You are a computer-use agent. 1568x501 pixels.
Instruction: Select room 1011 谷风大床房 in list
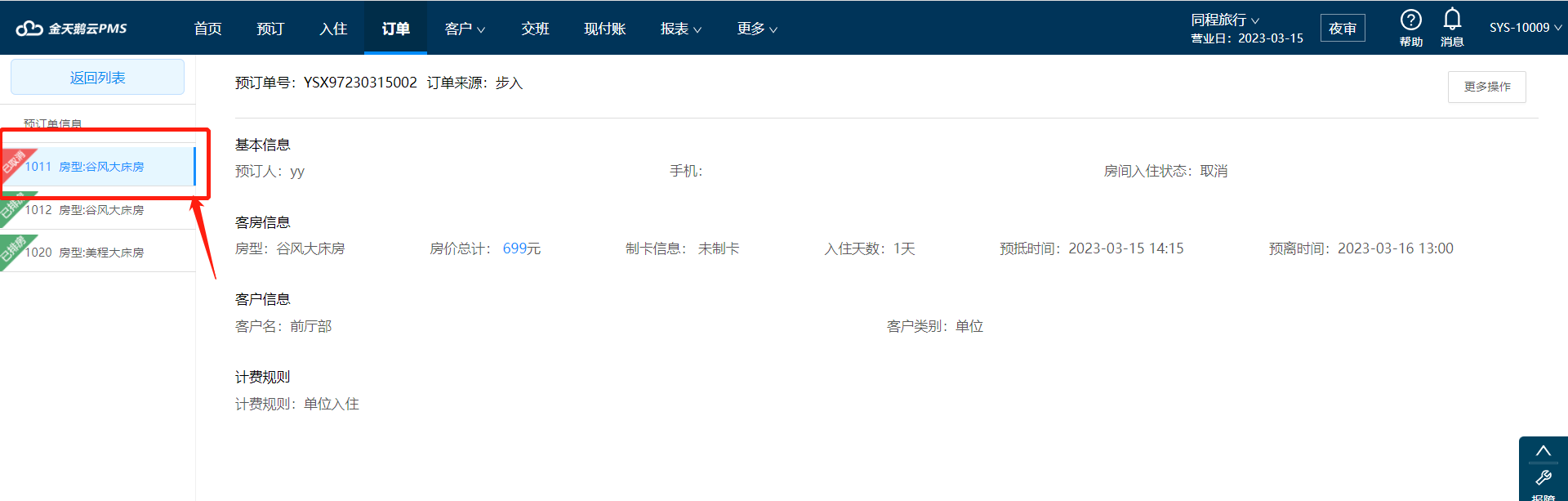98,167
